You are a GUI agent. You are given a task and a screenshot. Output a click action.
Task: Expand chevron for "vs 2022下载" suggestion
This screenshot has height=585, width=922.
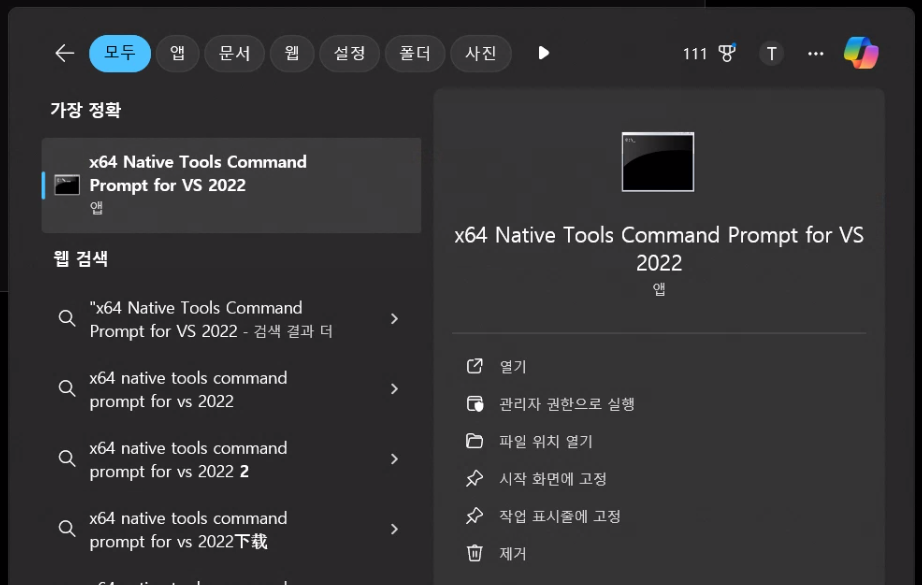click(x=395, y=529)
